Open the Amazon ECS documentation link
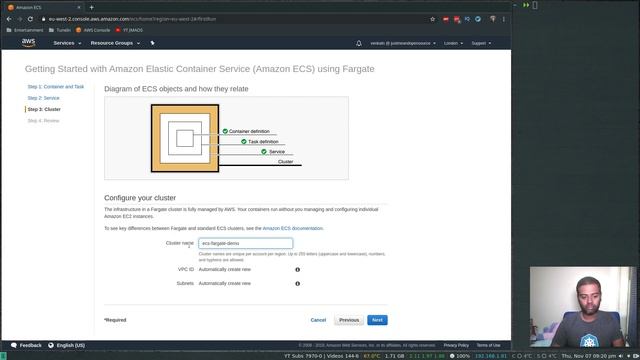Screen dimensions: 640x360 click(293, 228)
